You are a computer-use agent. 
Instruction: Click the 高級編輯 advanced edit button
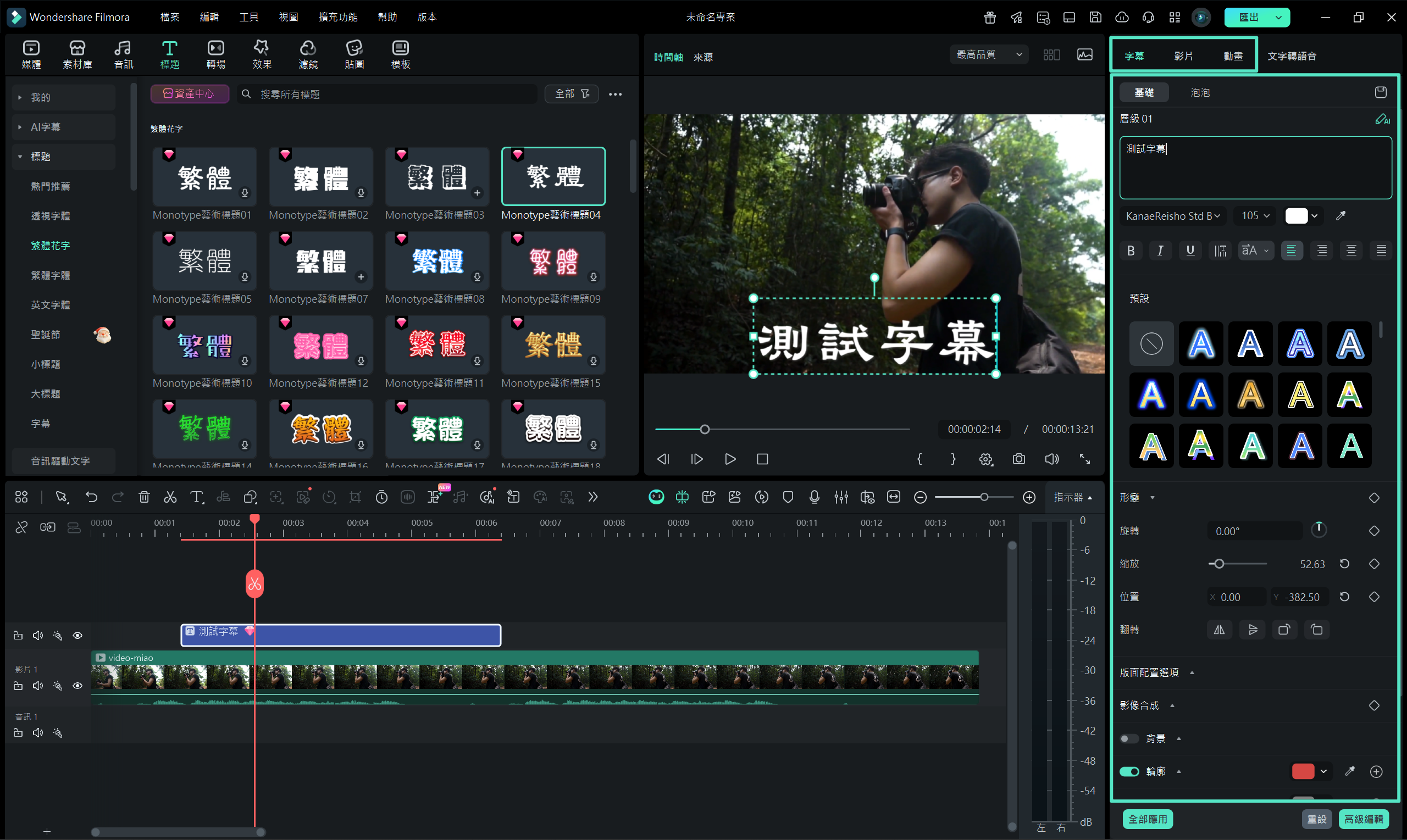click(x=1364, y=819)
